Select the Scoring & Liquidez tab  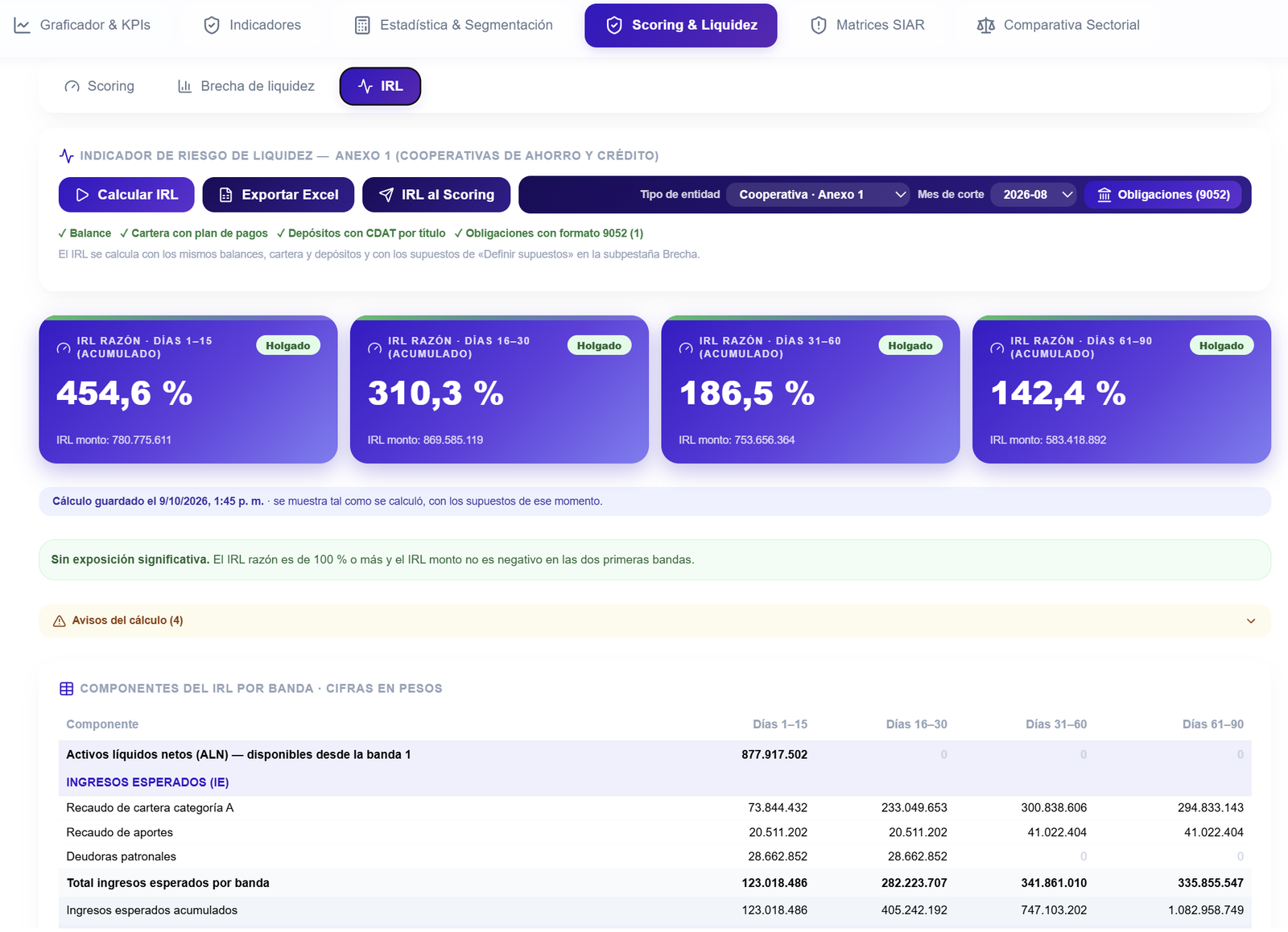click(x=681, y=25)
